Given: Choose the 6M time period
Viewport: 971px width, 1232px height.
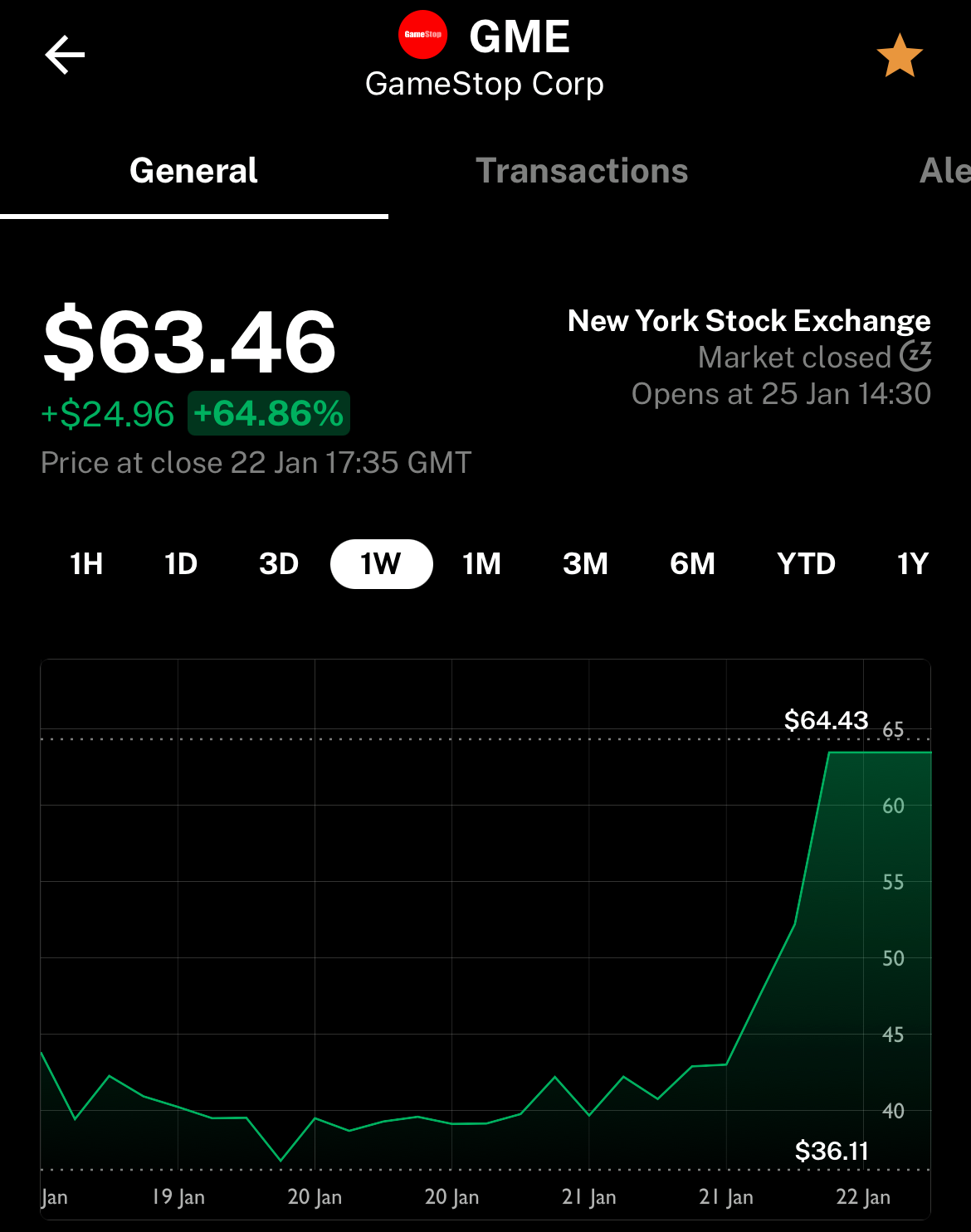Looking at the screenshot, I should click(692, 564).
